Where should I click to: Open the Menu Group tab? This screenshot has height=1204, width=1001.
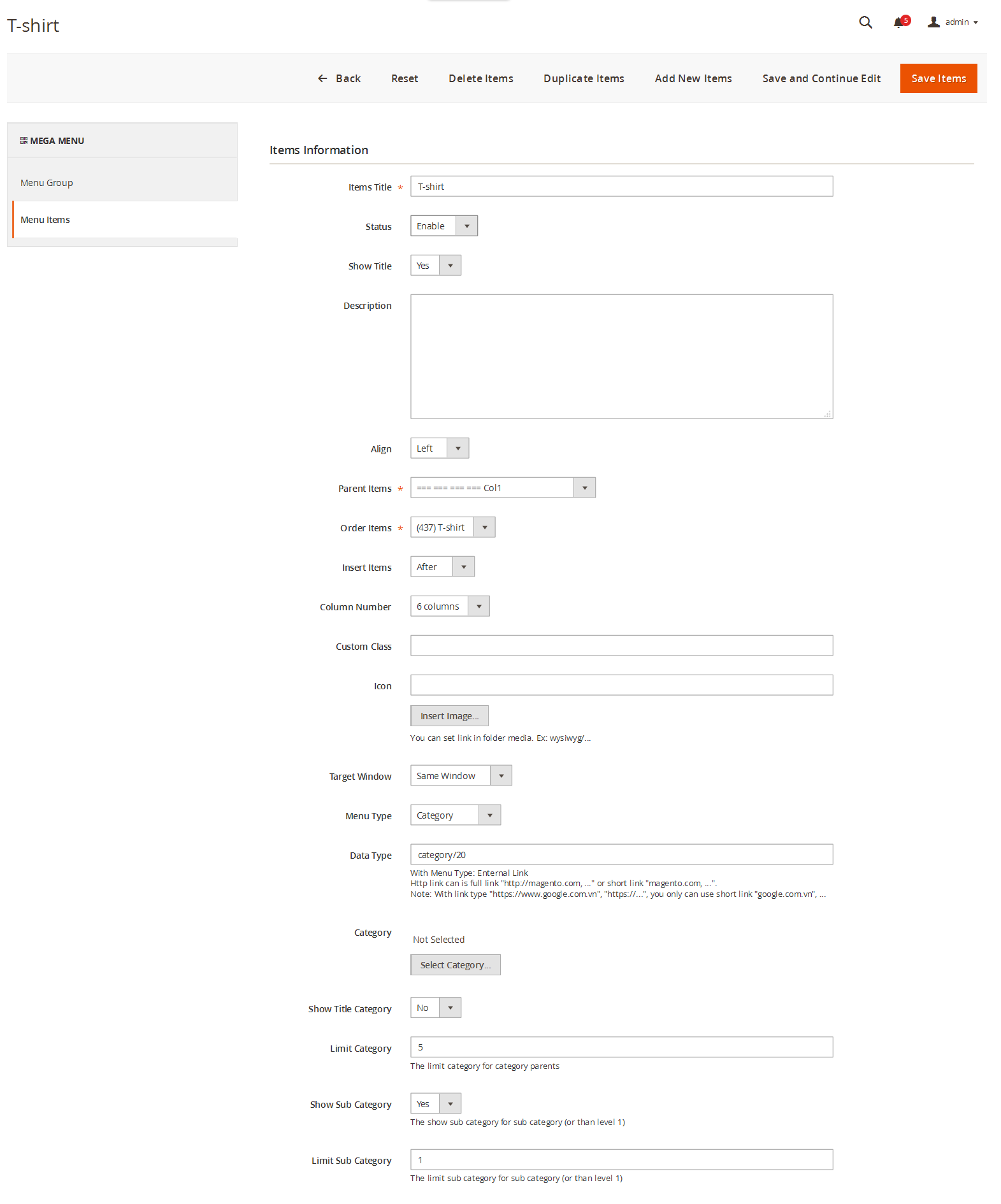47,183
